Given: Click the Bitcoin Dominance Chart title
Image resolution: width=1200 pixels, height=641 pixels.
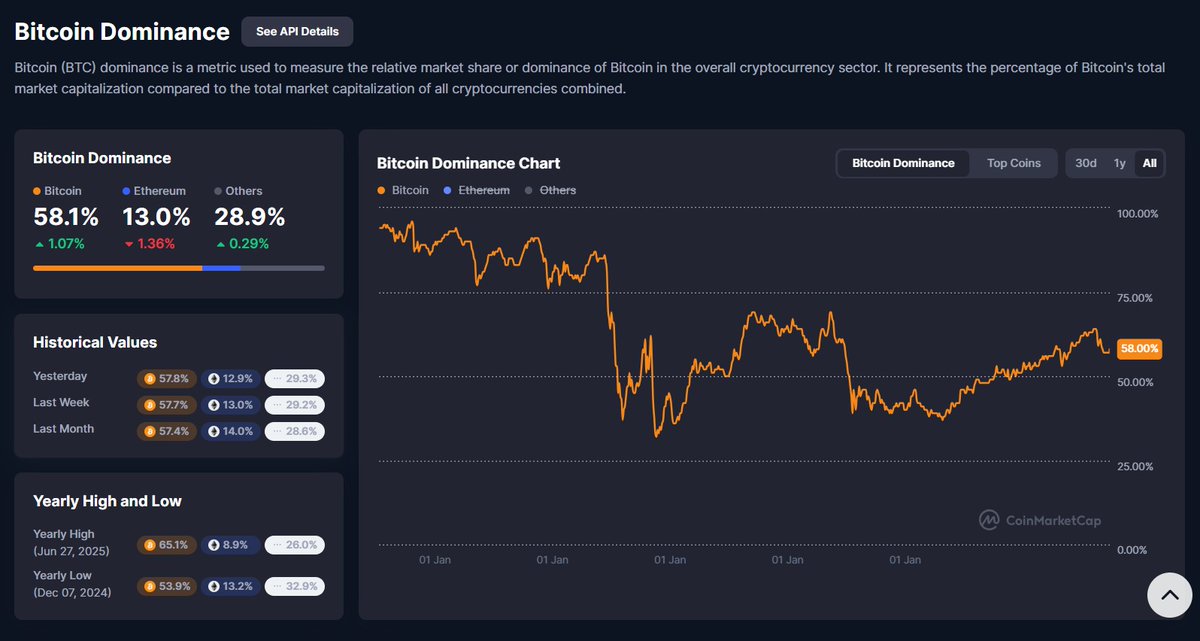Looking at the screenshot, I should [468, 163].
